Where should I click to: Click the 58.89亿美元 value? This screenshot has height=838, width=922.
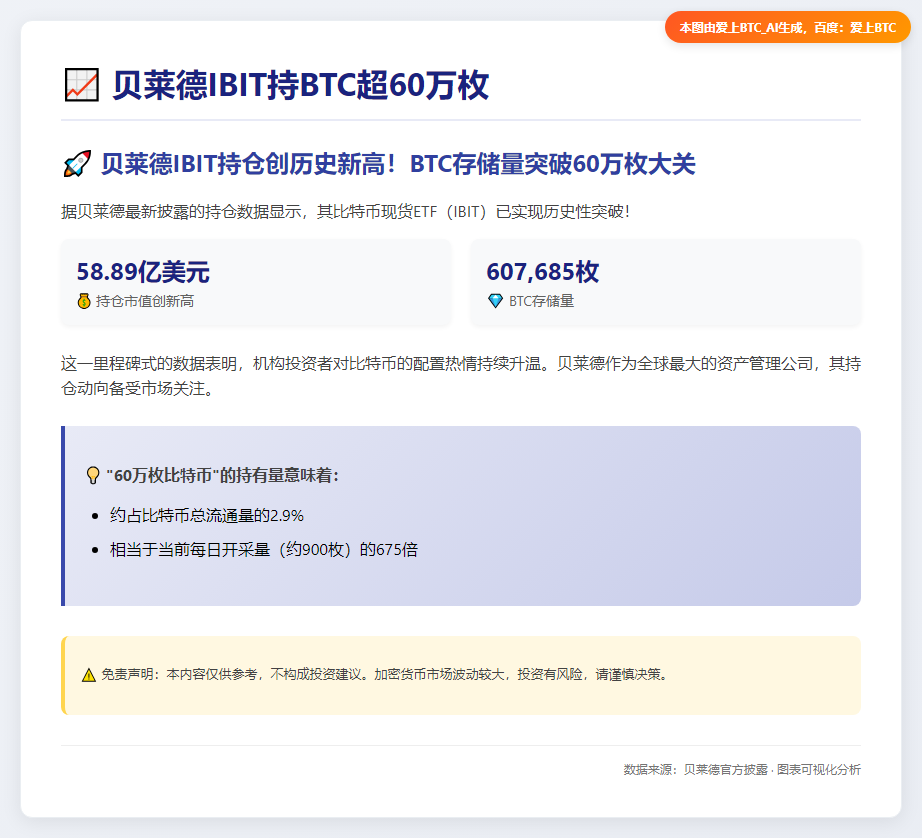tap(143, 272)
